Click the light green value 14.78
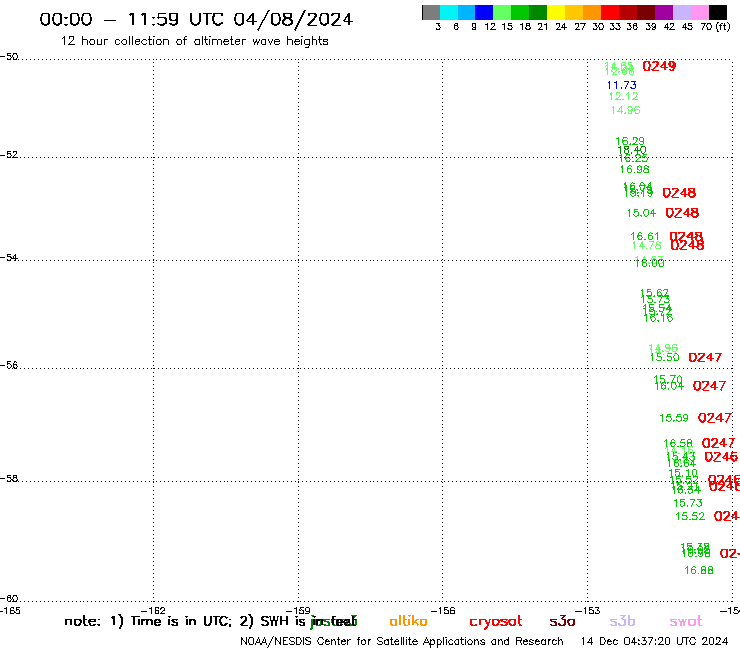The image size is (740, 650). coord(647,245)
